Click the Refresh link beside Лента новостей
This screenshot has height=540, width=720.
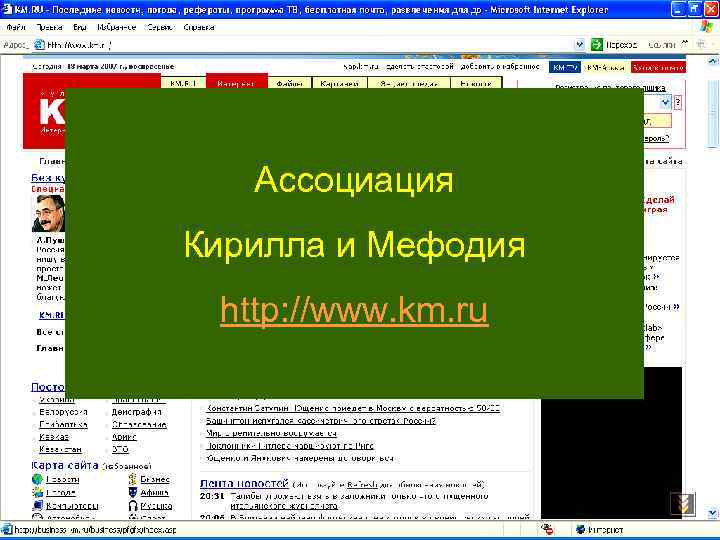click(362, 484)
